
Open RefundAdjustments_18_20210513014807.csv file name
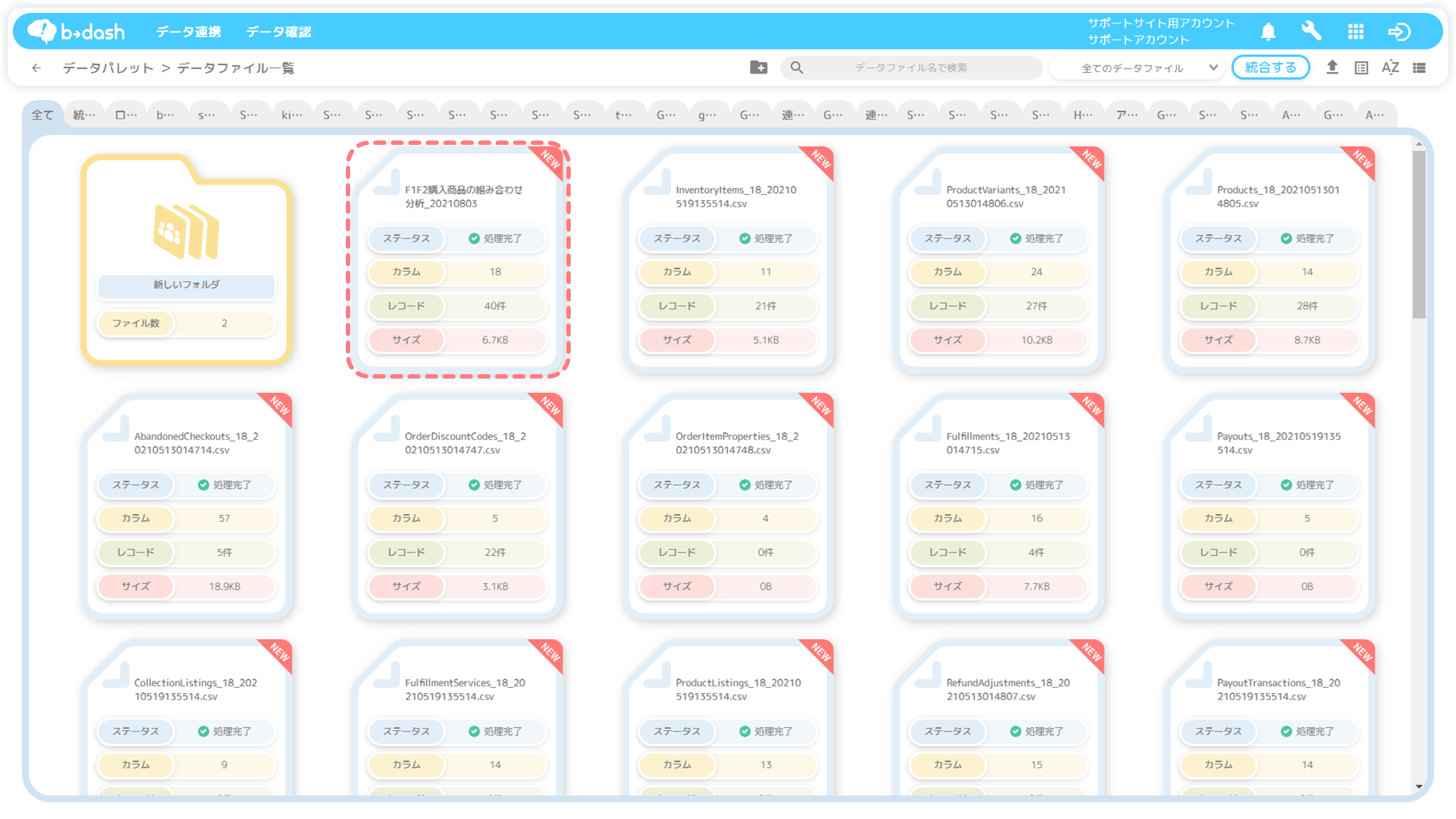(x=1008, y=690)
